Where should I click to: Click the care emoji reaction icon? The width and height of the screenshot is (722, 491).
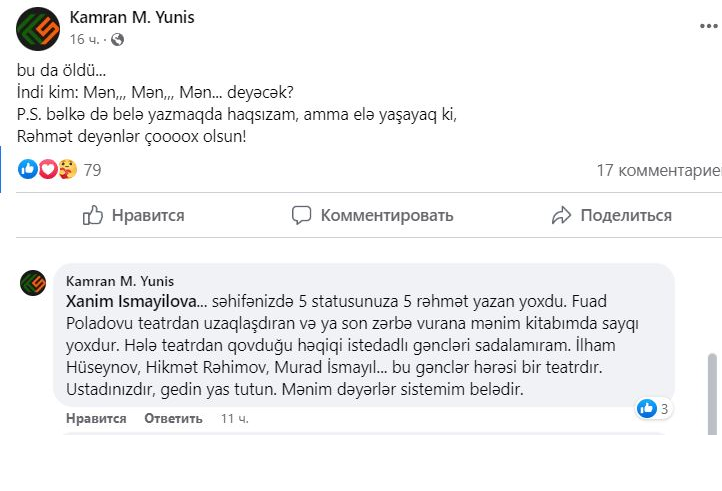tap(64, 170)
